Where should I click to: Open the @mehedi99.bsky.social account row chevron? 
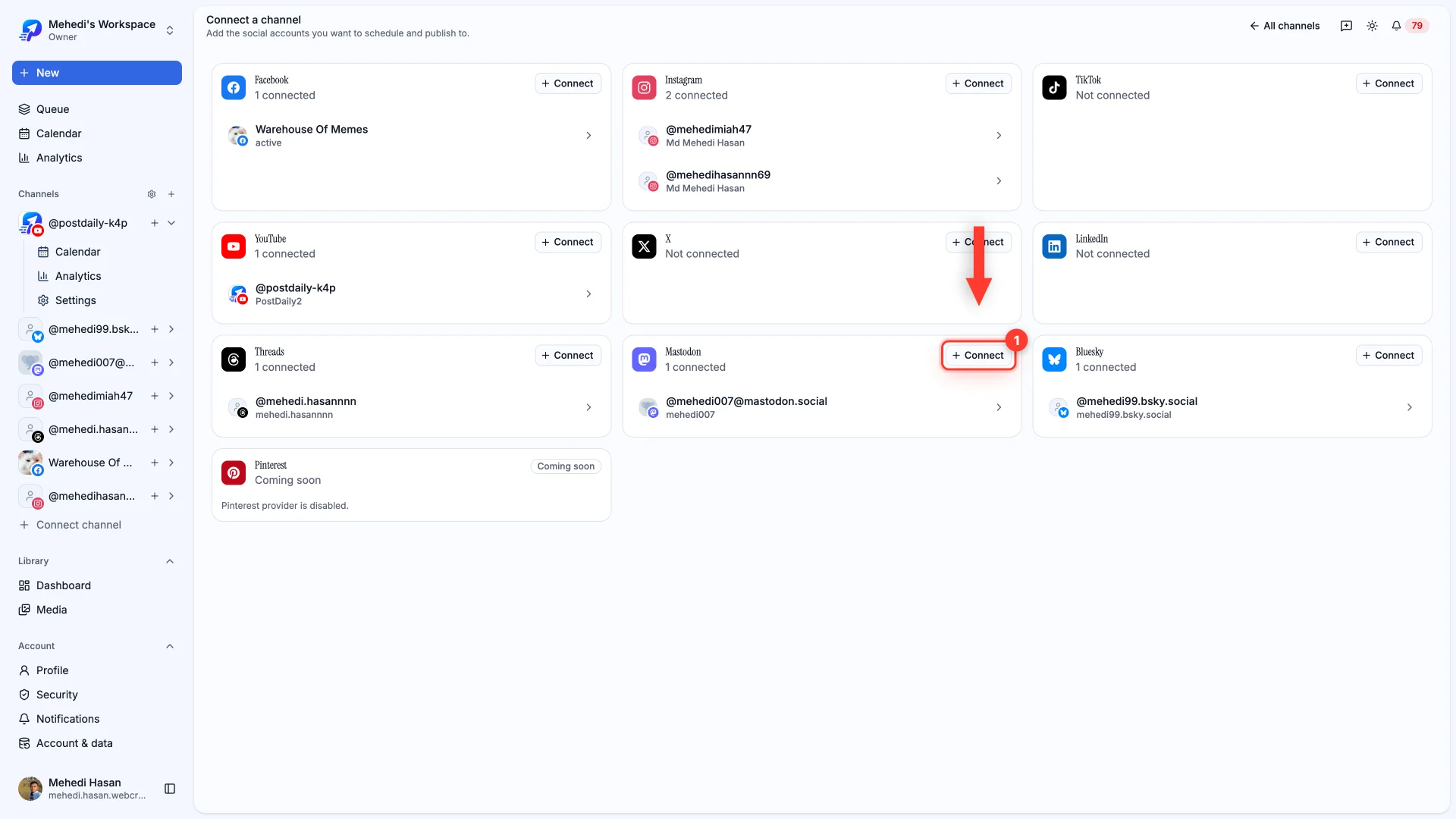tap(1410, 407)
